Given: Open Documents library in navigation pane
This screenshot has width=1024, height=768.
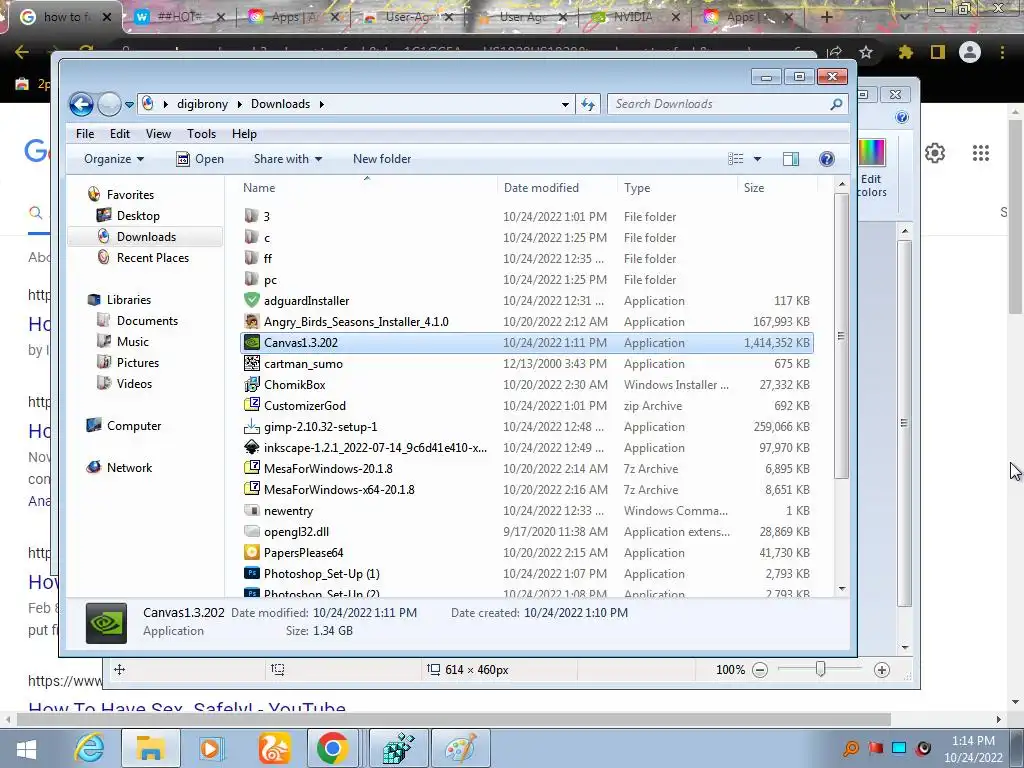Looking at the screenshot, I should (x=147, y=321).
